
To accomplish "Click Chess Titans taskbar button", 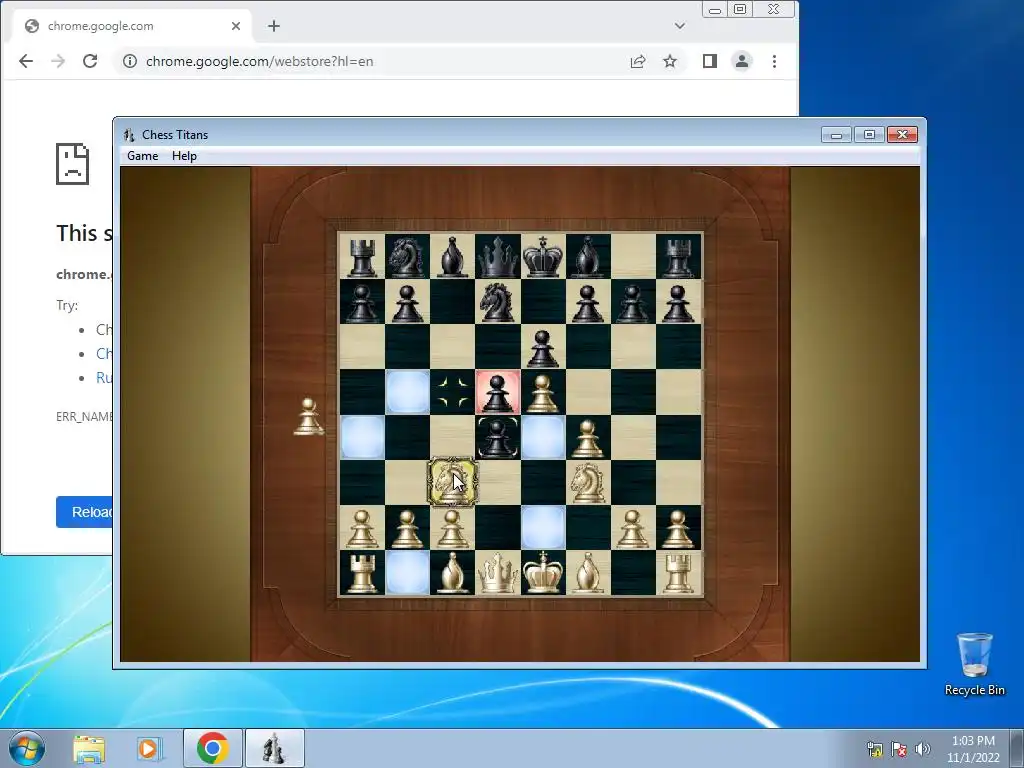I will (x=274, y=748).
